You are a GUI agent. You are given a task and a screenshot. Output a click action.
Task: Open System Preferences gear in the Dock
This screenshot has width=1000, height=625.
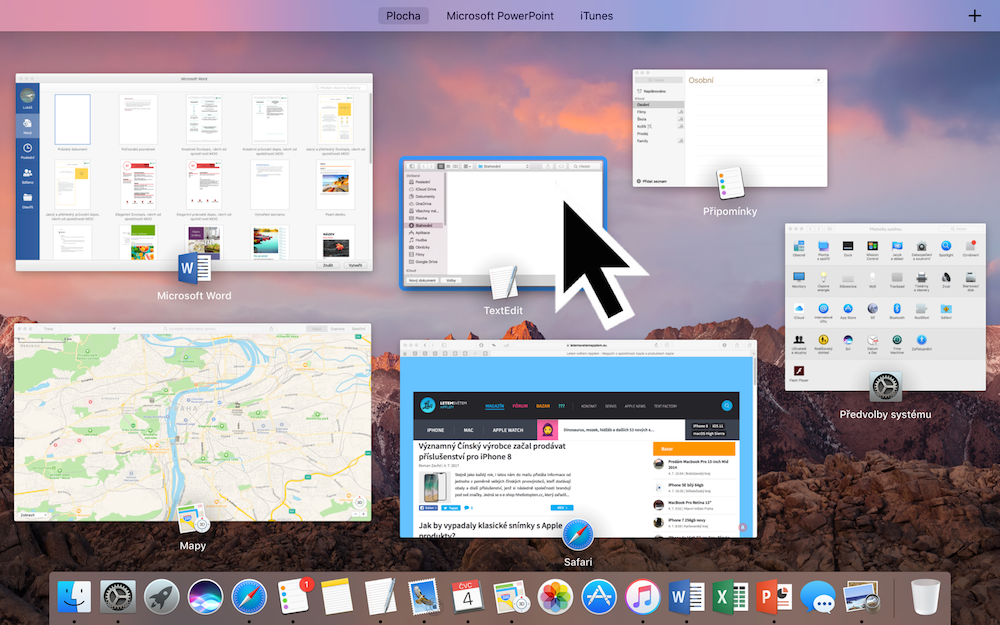coord(118,597)
